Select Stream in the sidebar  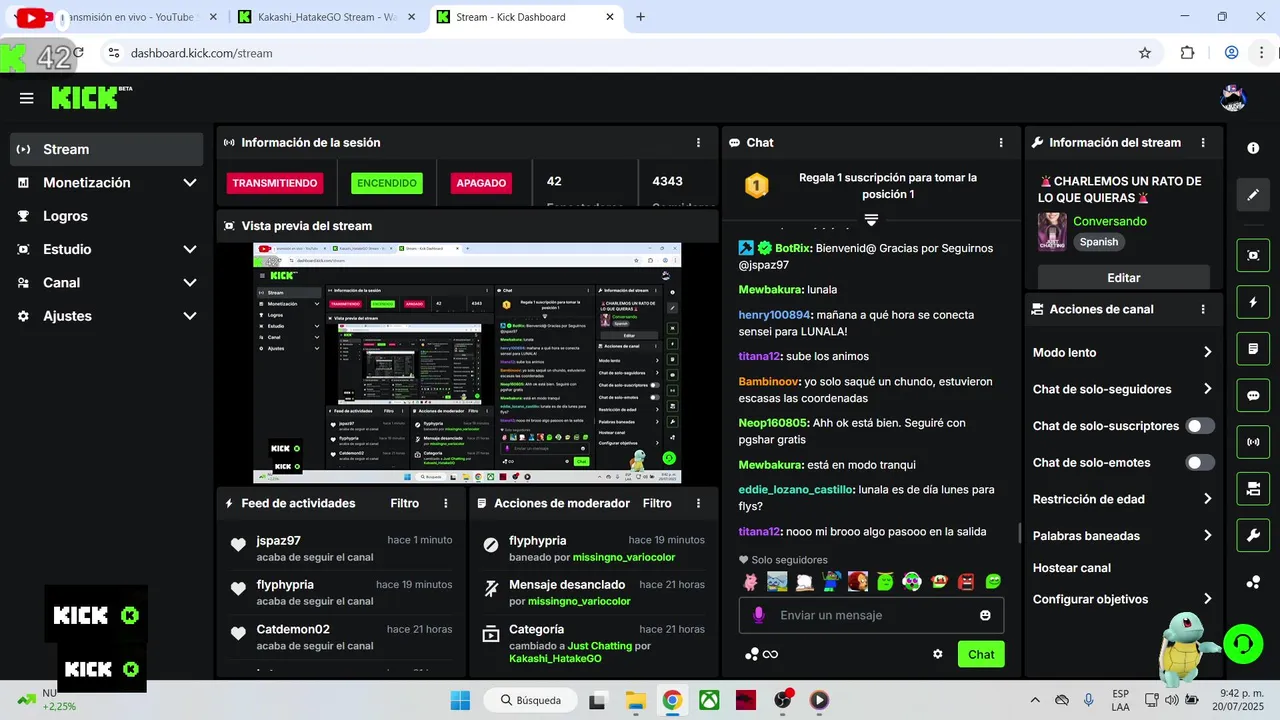point(107,149)
